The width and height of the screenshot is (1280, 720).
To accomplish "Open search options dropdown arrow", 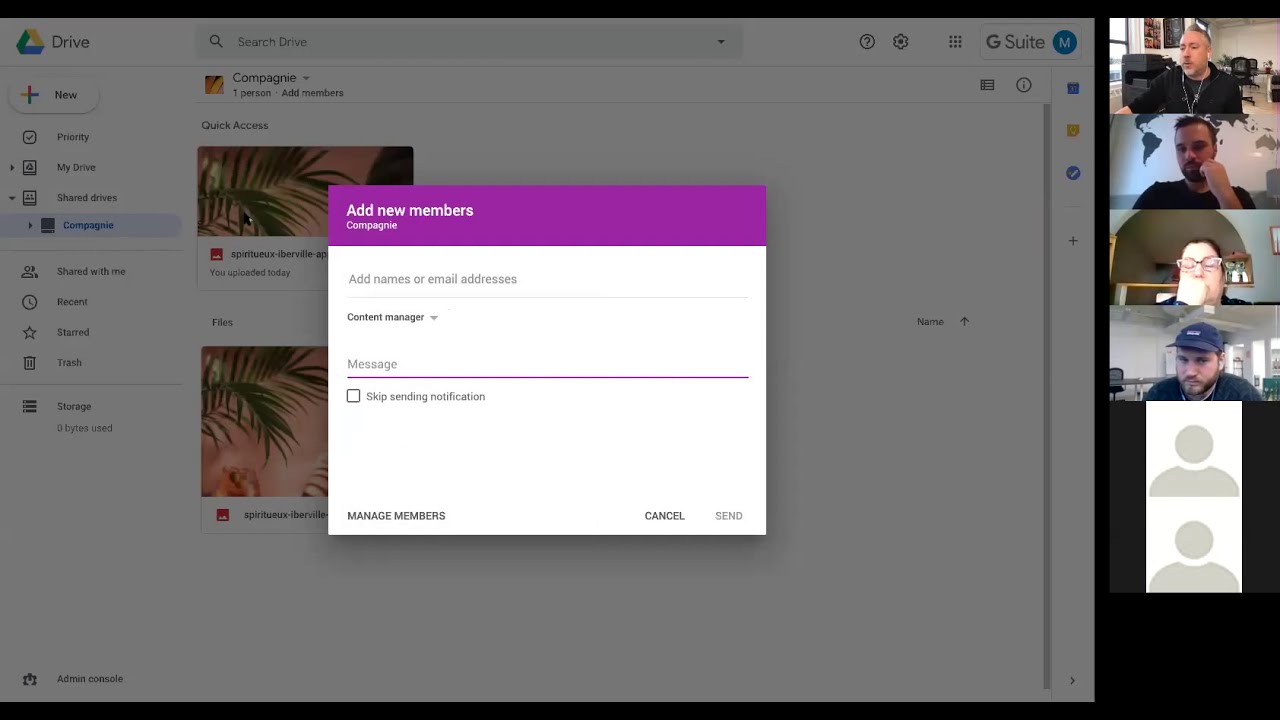I will point(721,42).
